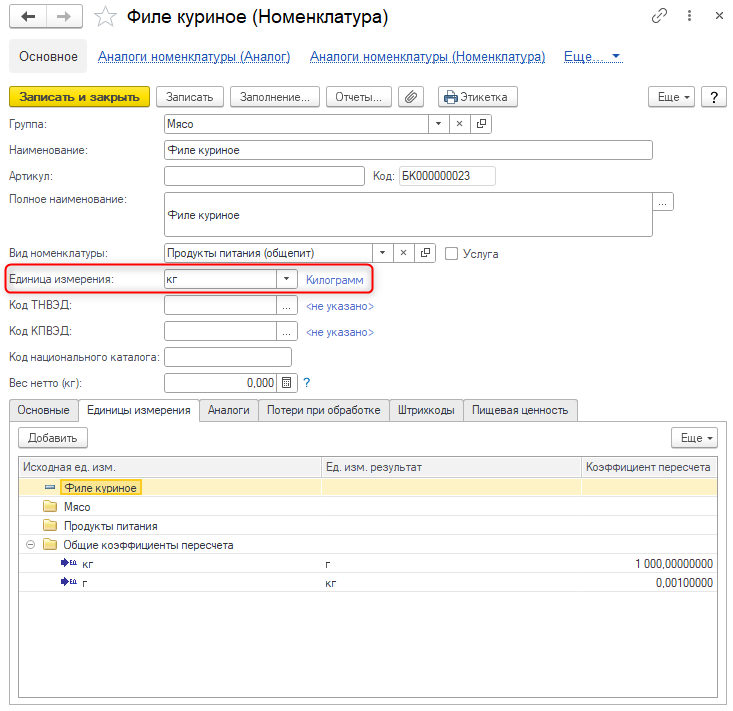This screenshot has height=711, width=733.
Task: Open the Группа record via open icon
Action: coord(481,124)
